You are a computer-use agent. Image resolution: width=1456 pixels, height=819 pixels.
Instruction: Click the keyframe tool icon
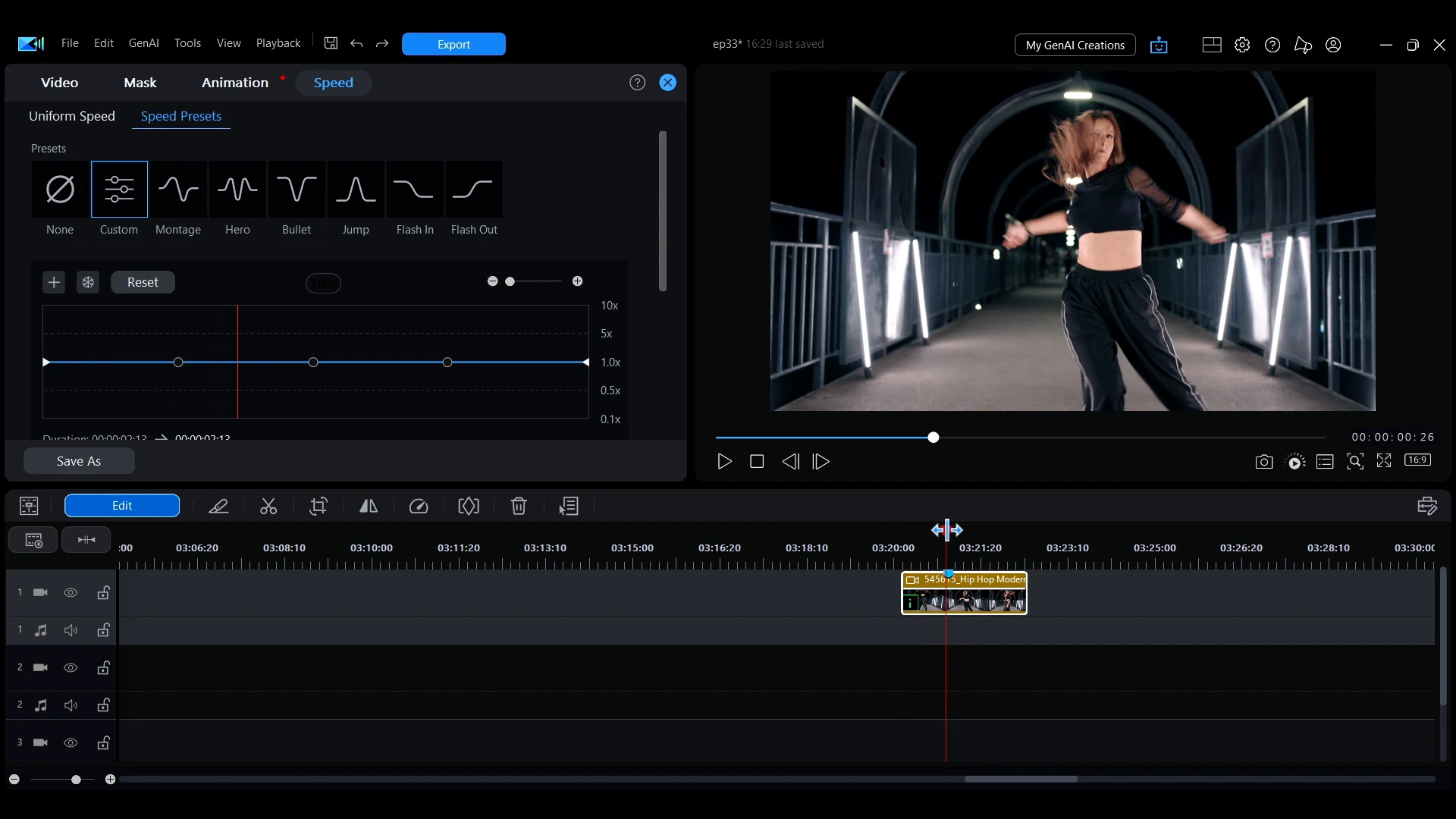(469, 507)
